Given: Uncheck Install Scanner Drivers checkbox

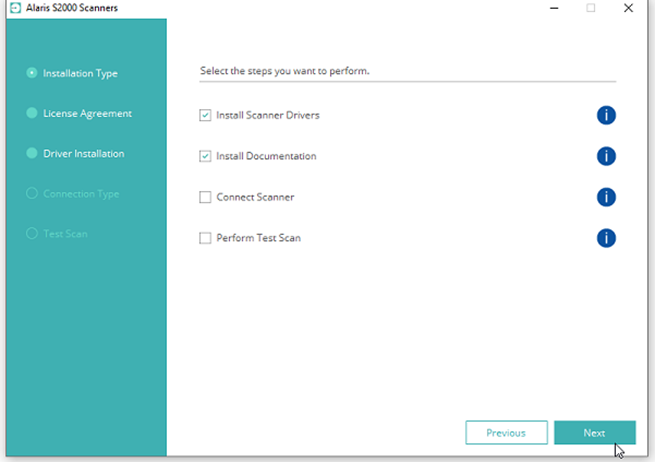Looking at the screenshot, I should click(205, 115).
